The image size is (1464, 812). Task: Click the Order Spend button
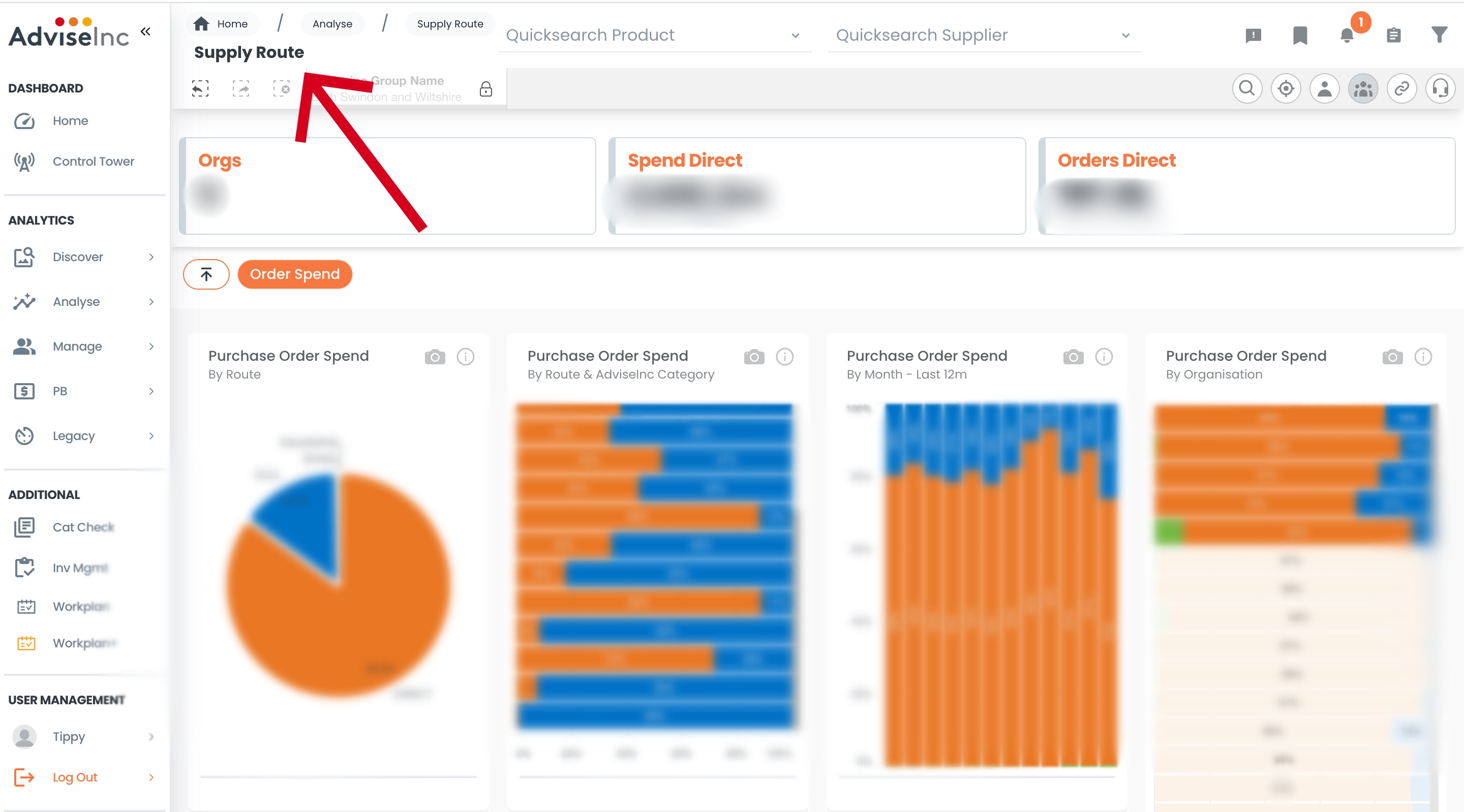294,274
